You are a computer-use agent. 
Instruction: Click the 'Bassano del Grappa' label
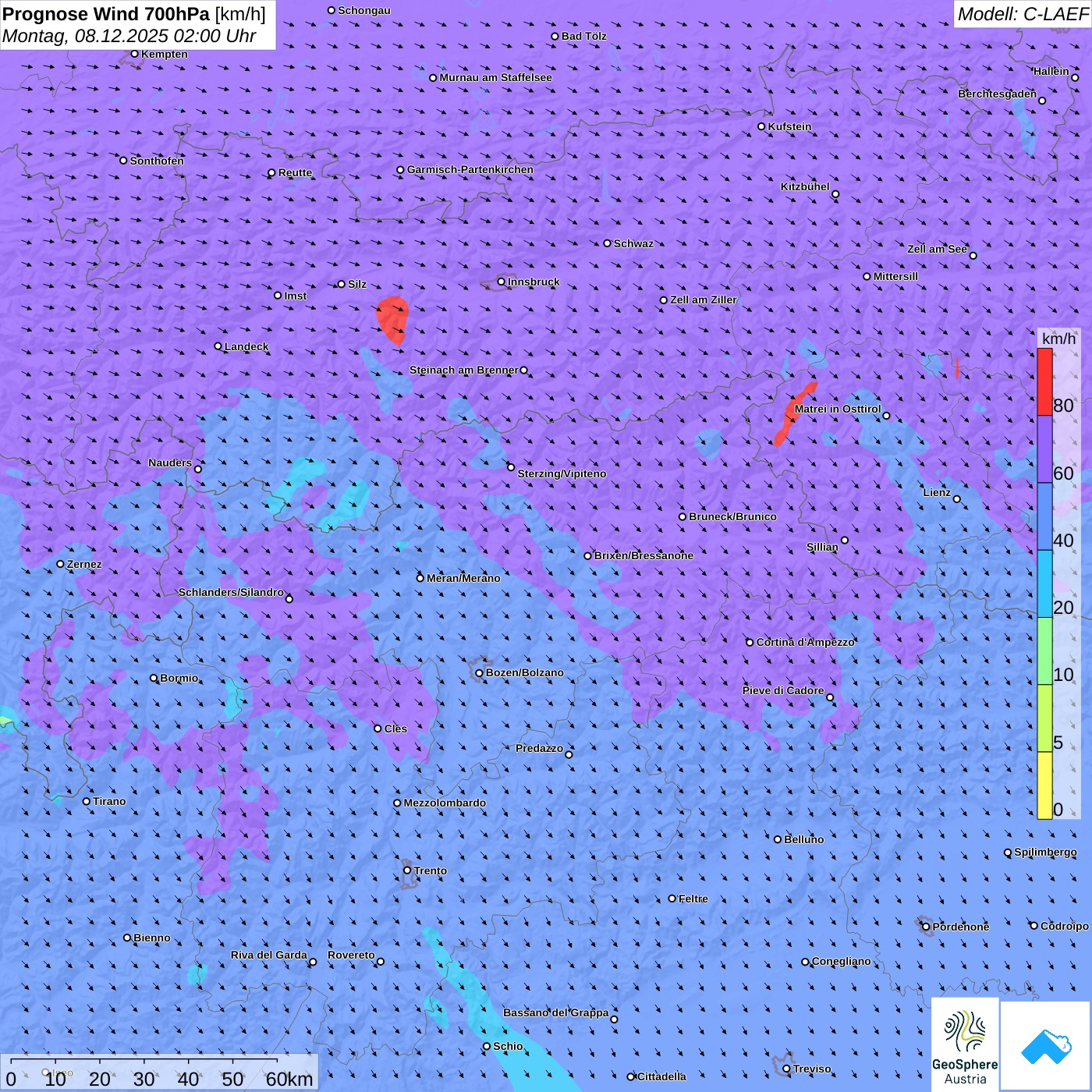coord(555,1012)
